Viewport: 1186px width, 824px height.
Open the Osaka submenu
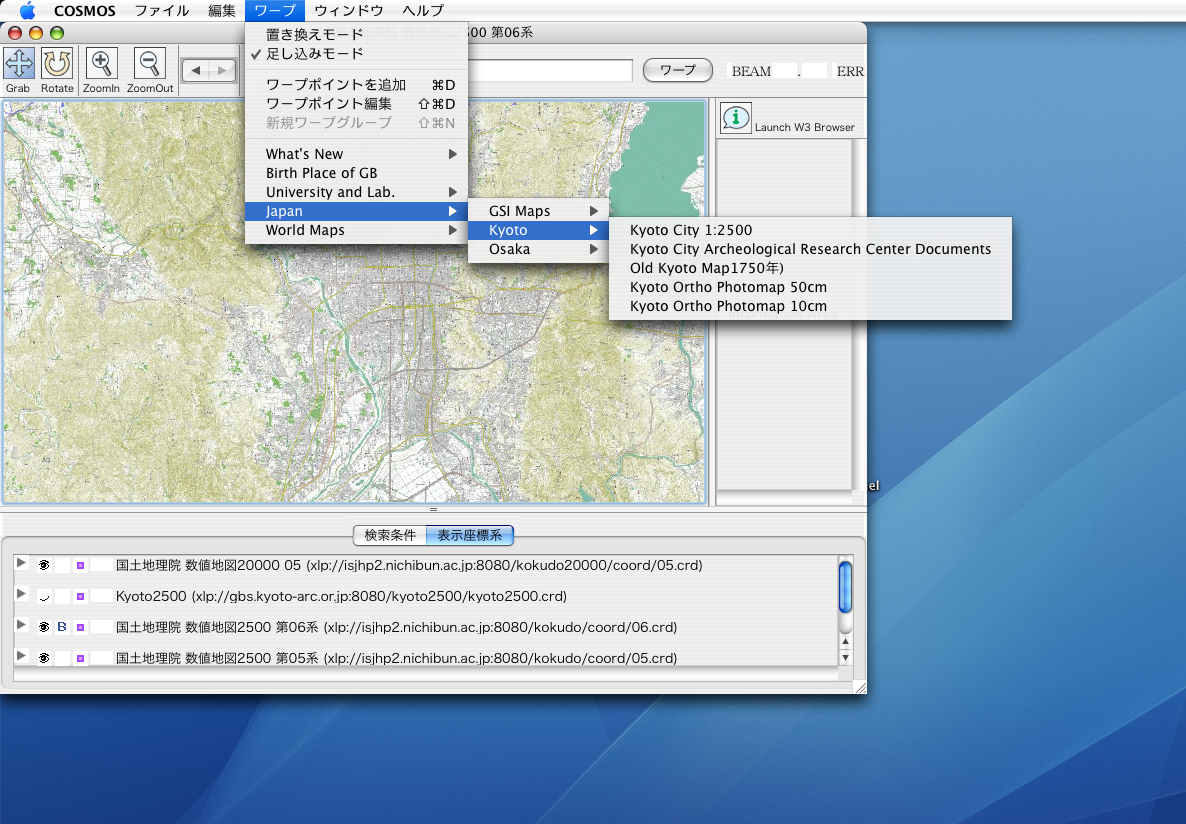click(539, 249)
